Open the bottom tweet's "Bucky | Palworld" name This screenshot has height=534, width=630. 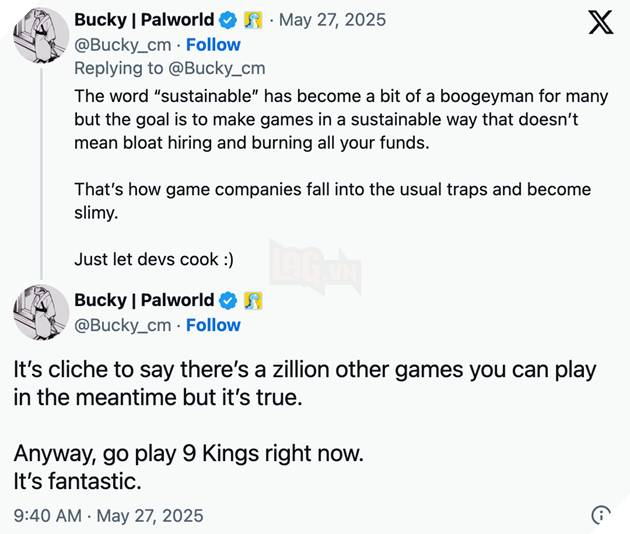click(x=144, y=300)
